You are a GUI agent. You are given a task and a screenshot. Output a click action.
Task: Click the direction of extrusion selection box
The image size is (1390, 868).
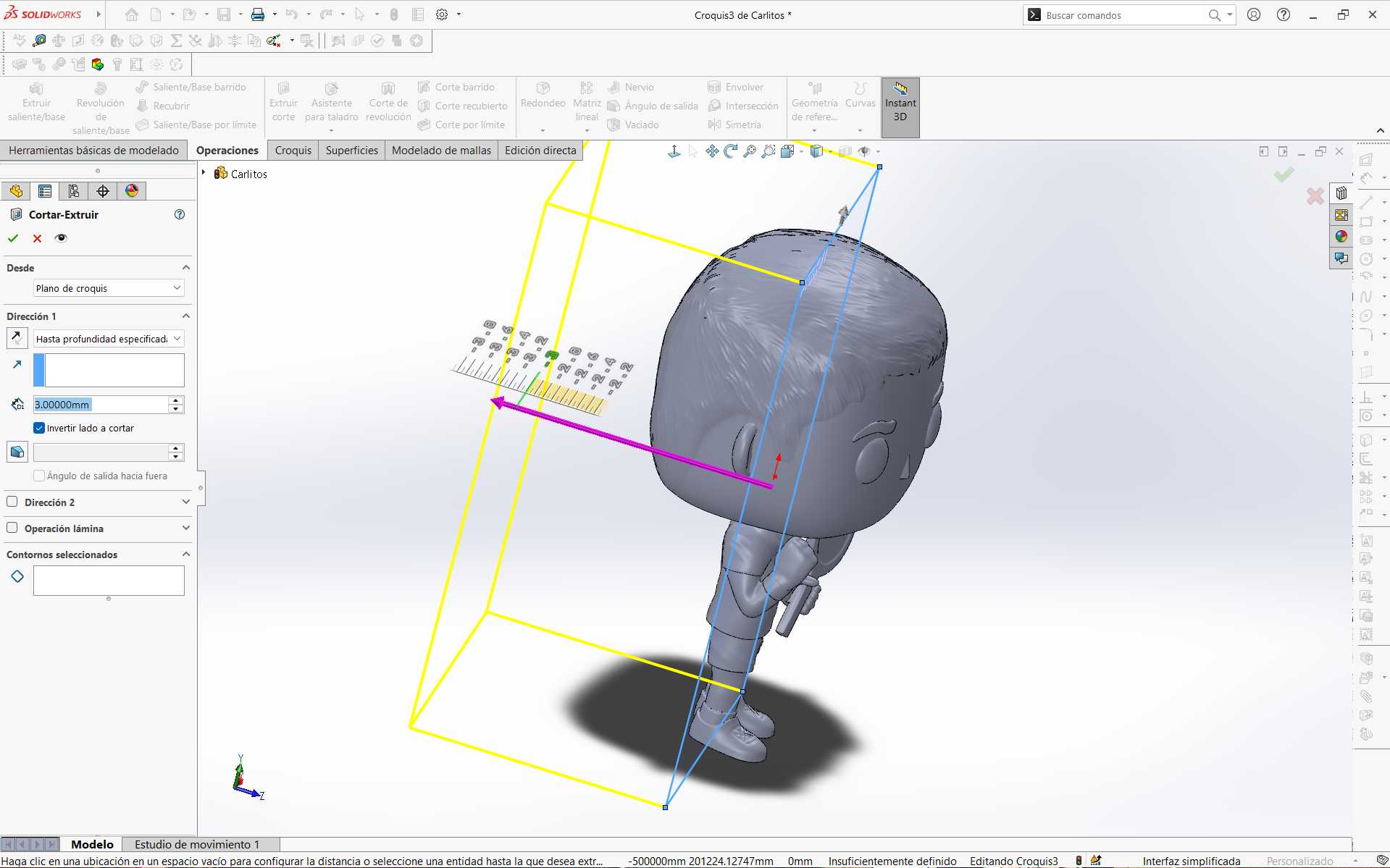[109, 370]
